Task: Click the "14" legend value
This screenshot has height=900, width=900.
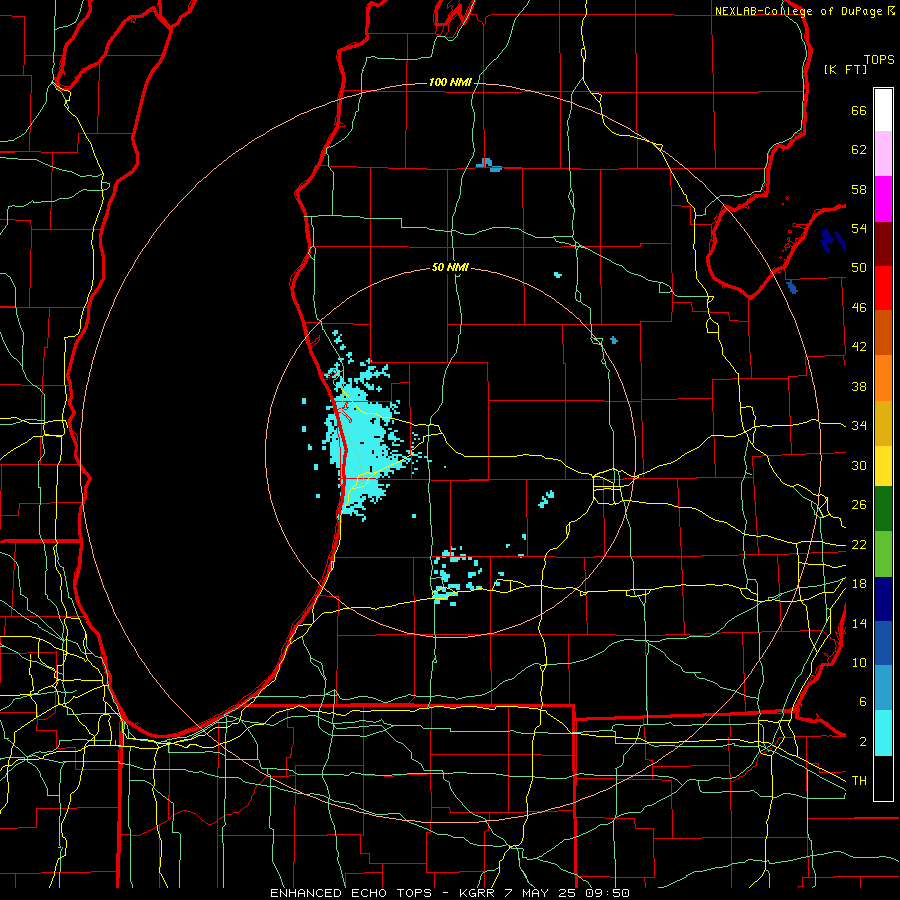Action: tap(859, 623)
